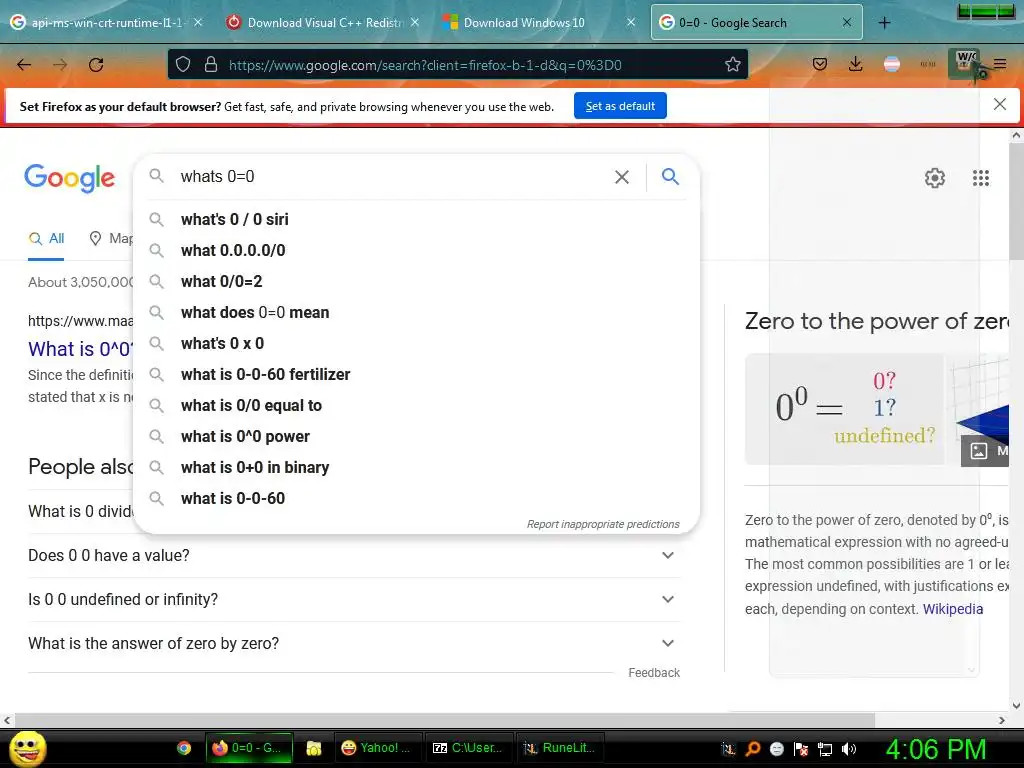Click the 4:06 PM taskbar clock
1024x768 pixels.
tap(935, 749)
